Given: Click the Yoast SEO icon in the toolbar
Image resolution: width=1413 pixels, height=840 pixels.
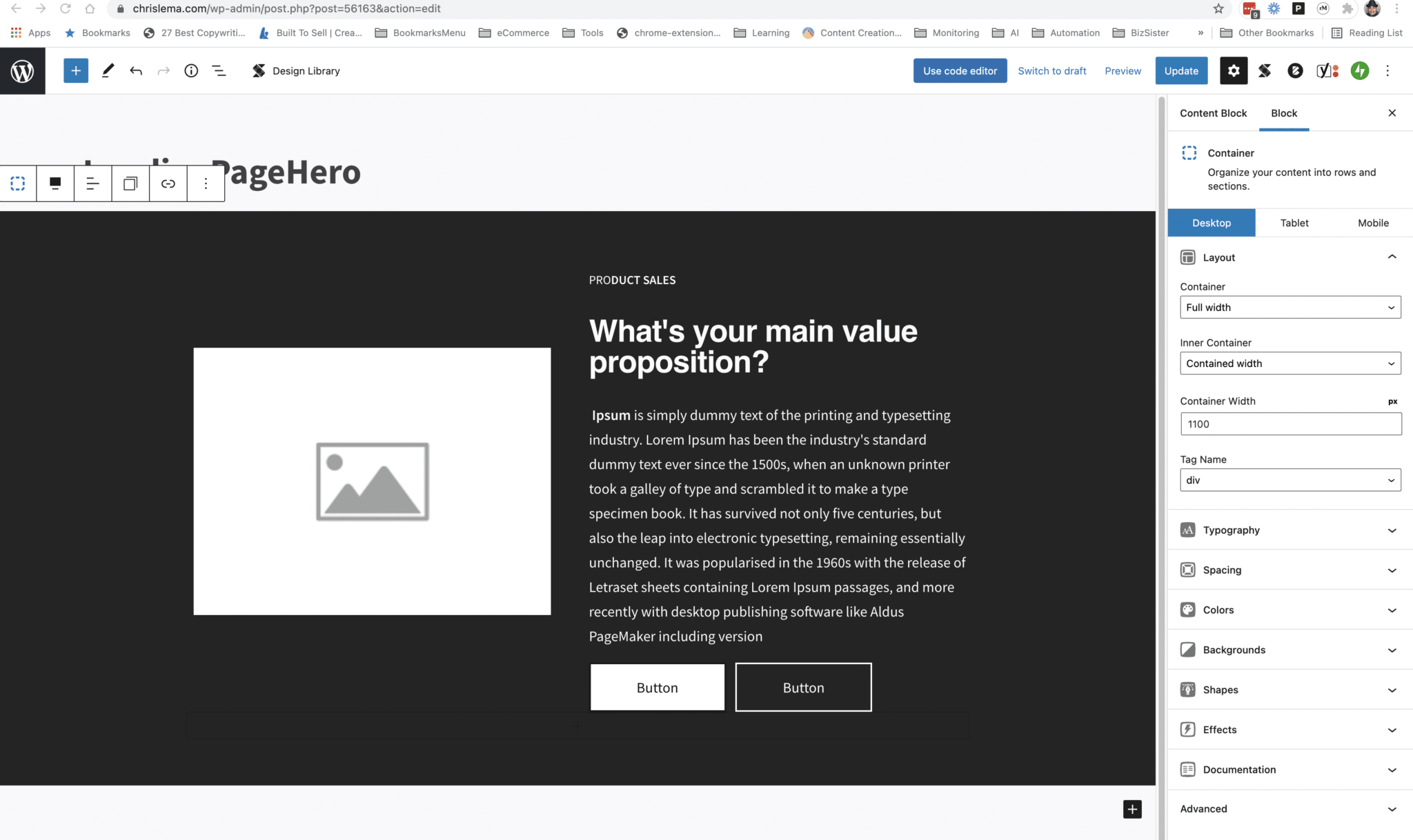Looking at the screenshot, I should point(1327,70).
